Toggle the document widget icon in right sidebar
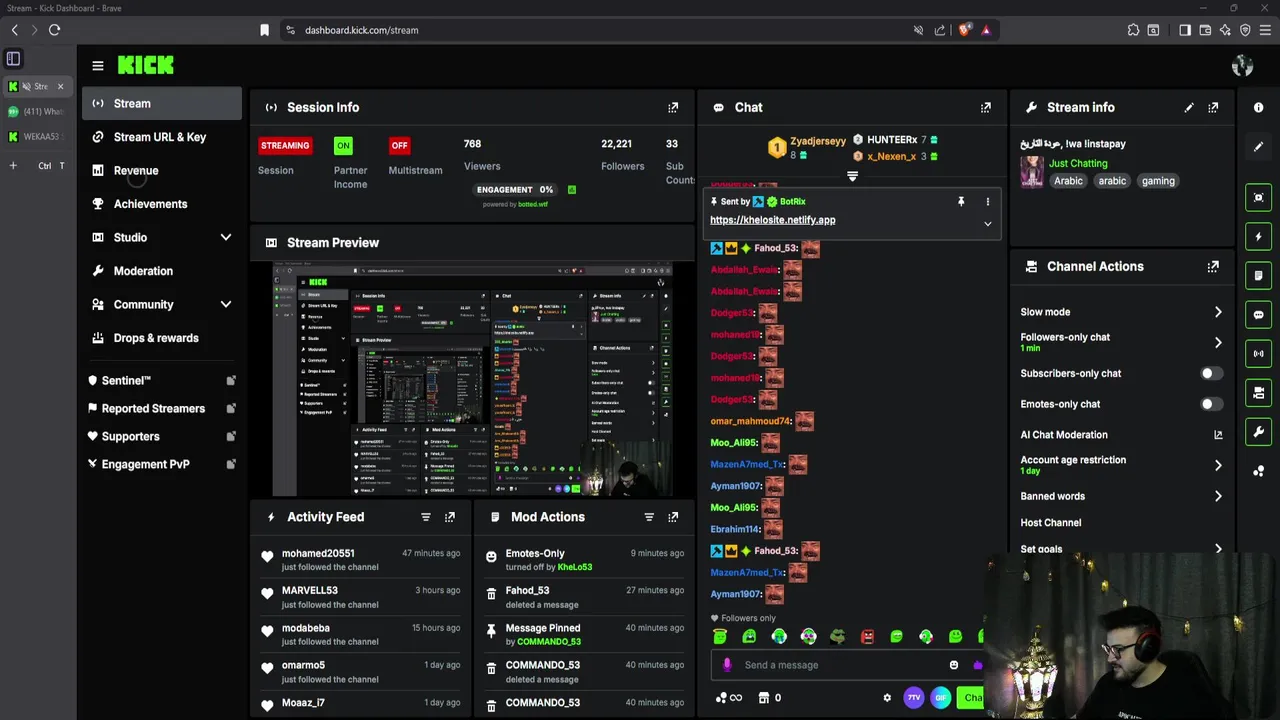Image resolution: width=1280 pixels, height=720 pixels. [1259, 275]
